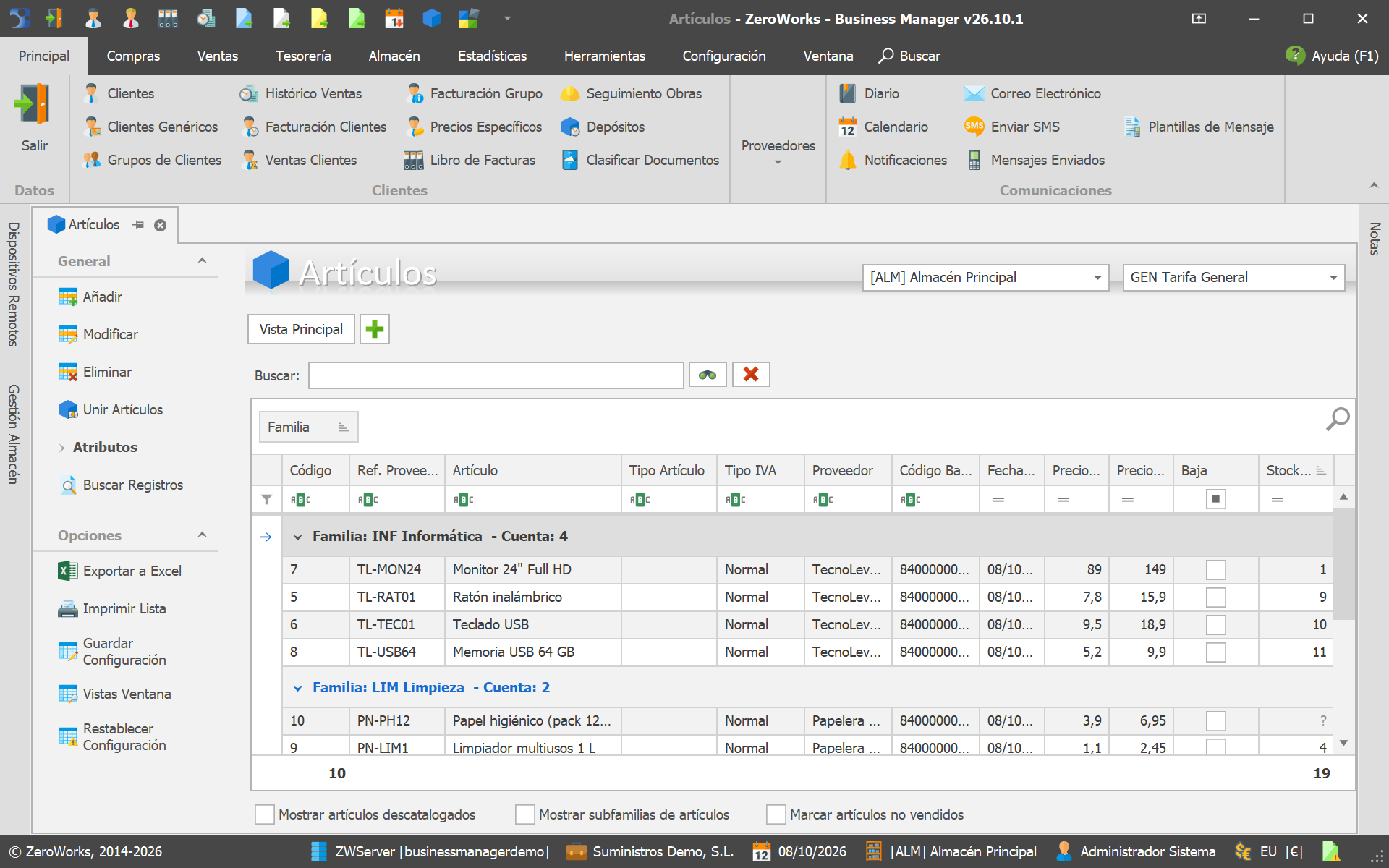The image size is (1389, 868).
Task: Check Baja for Teclado USB row
Action: coord(1216,625)
